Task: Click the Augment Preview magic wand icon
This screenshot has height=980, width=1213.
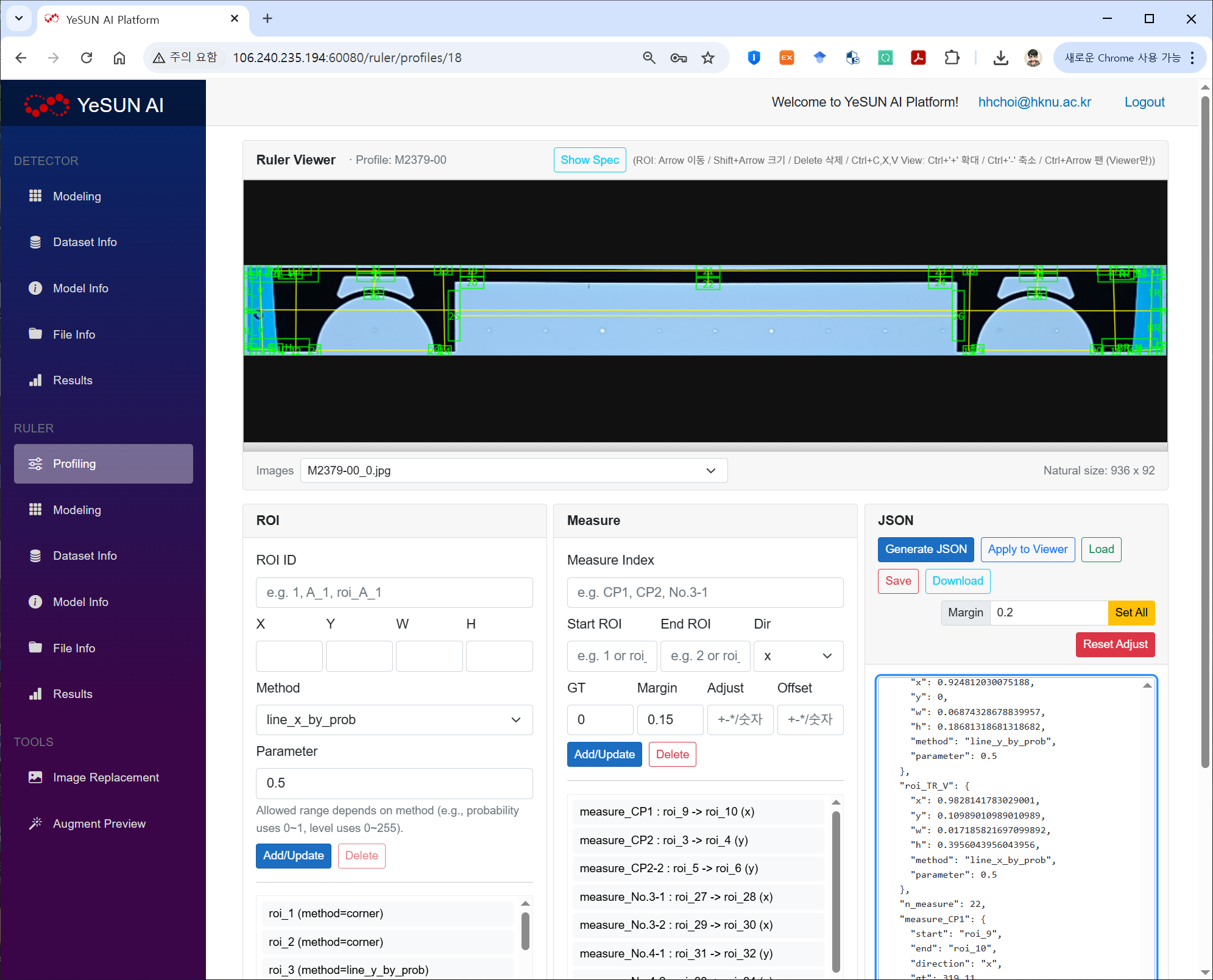Action: coord(35,823)
